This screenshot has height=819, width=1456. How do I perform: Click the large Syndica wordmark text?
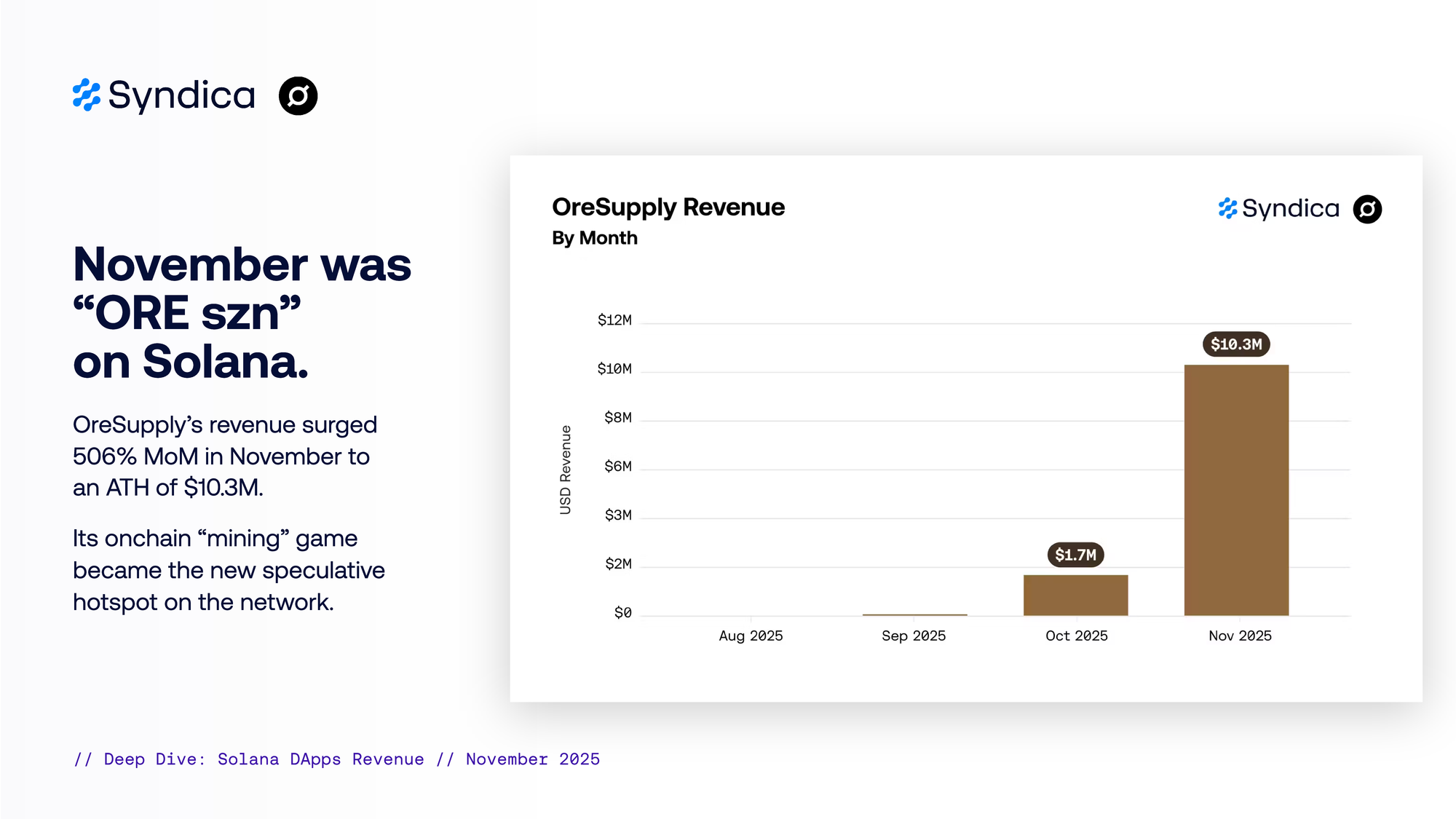pos(182,96)
